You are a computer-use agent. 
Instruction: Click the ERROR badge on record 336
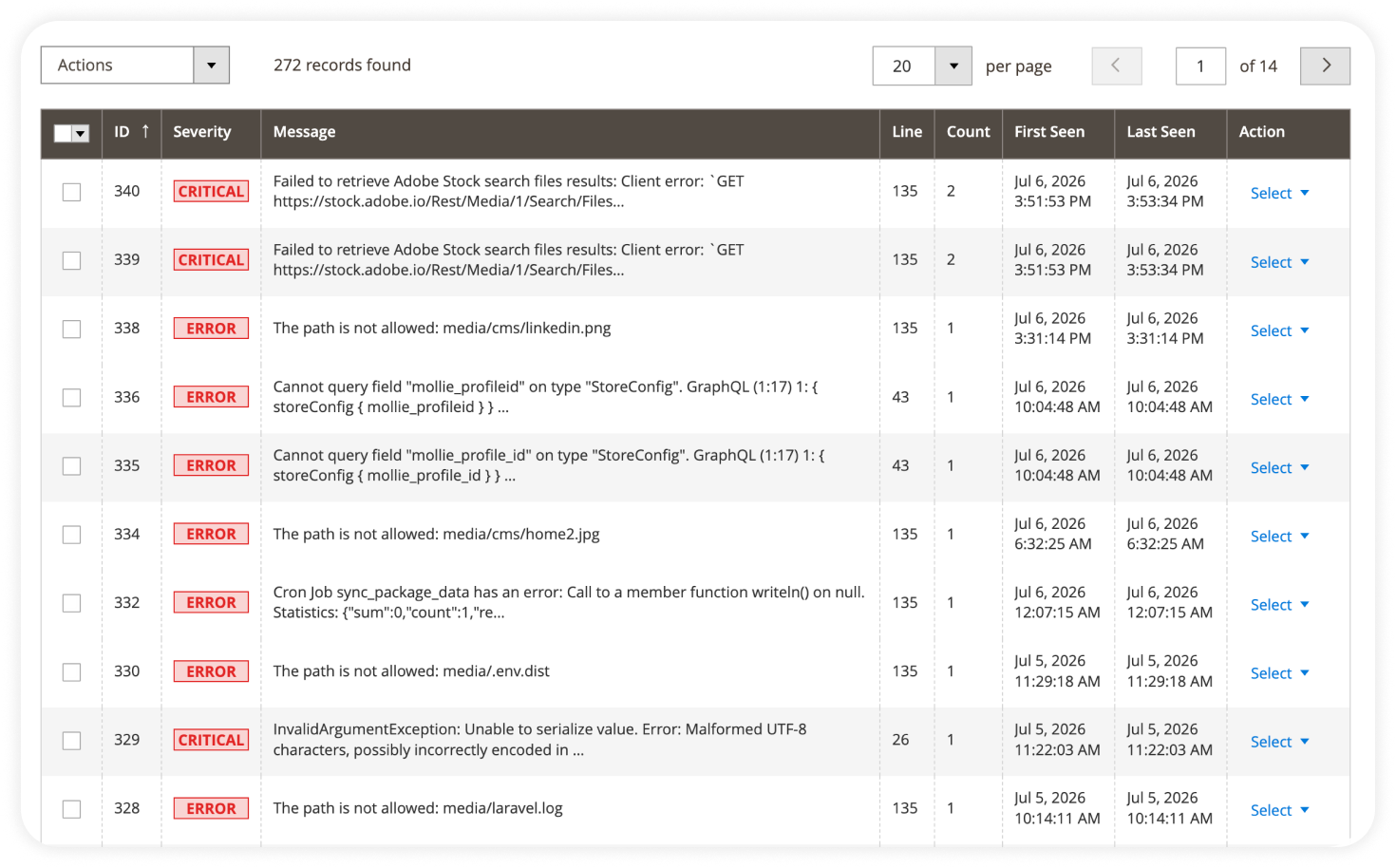211,397
